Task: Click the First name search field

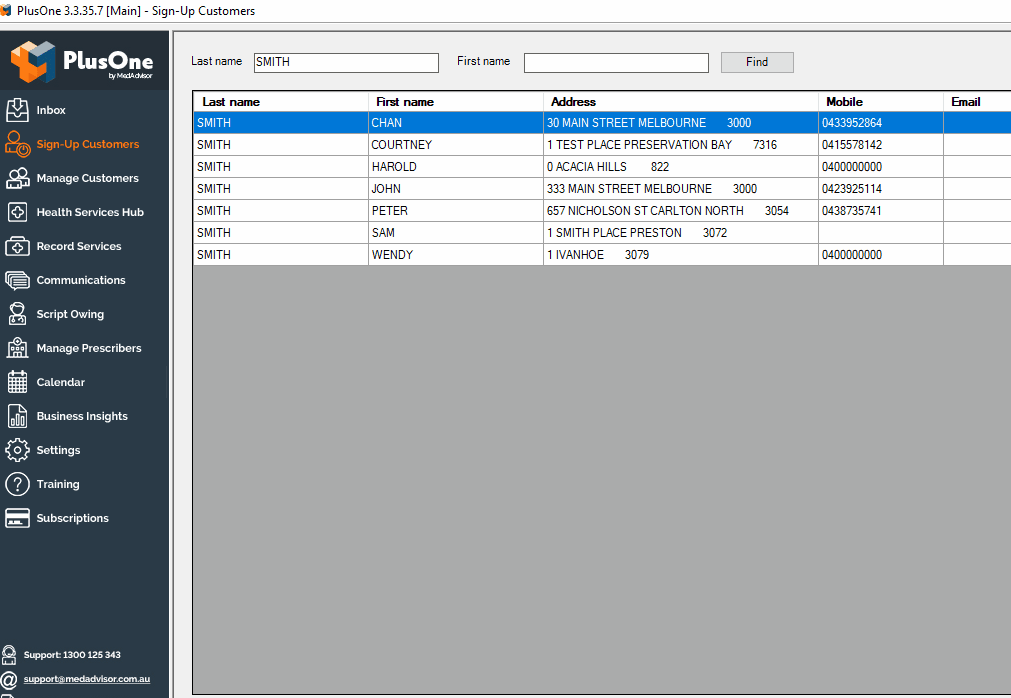Action: click(x=616, y=63)
